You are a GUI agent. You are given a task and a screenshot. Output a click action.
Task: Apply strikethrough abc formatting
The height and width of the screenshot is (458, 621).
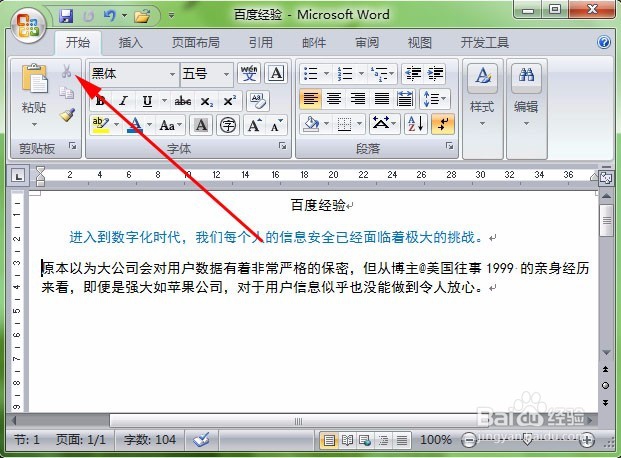point(183,101)
